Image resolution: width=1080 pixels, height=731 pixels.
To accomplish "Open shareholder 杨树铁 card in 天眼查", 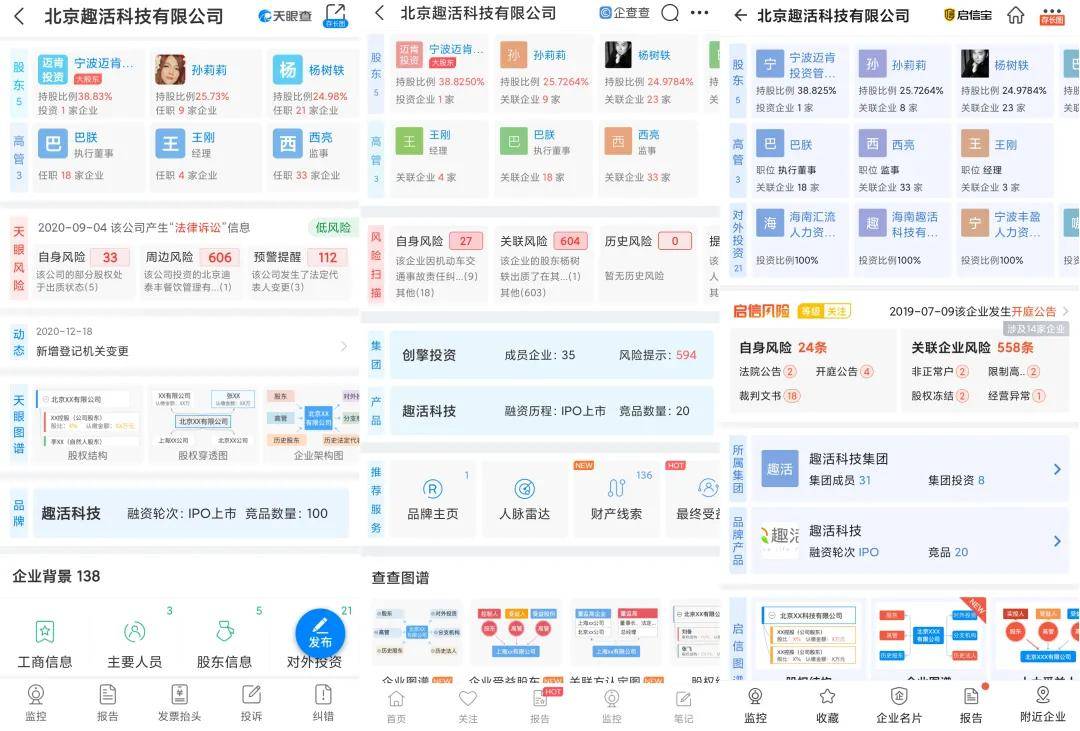I will (x=311, y=82).
